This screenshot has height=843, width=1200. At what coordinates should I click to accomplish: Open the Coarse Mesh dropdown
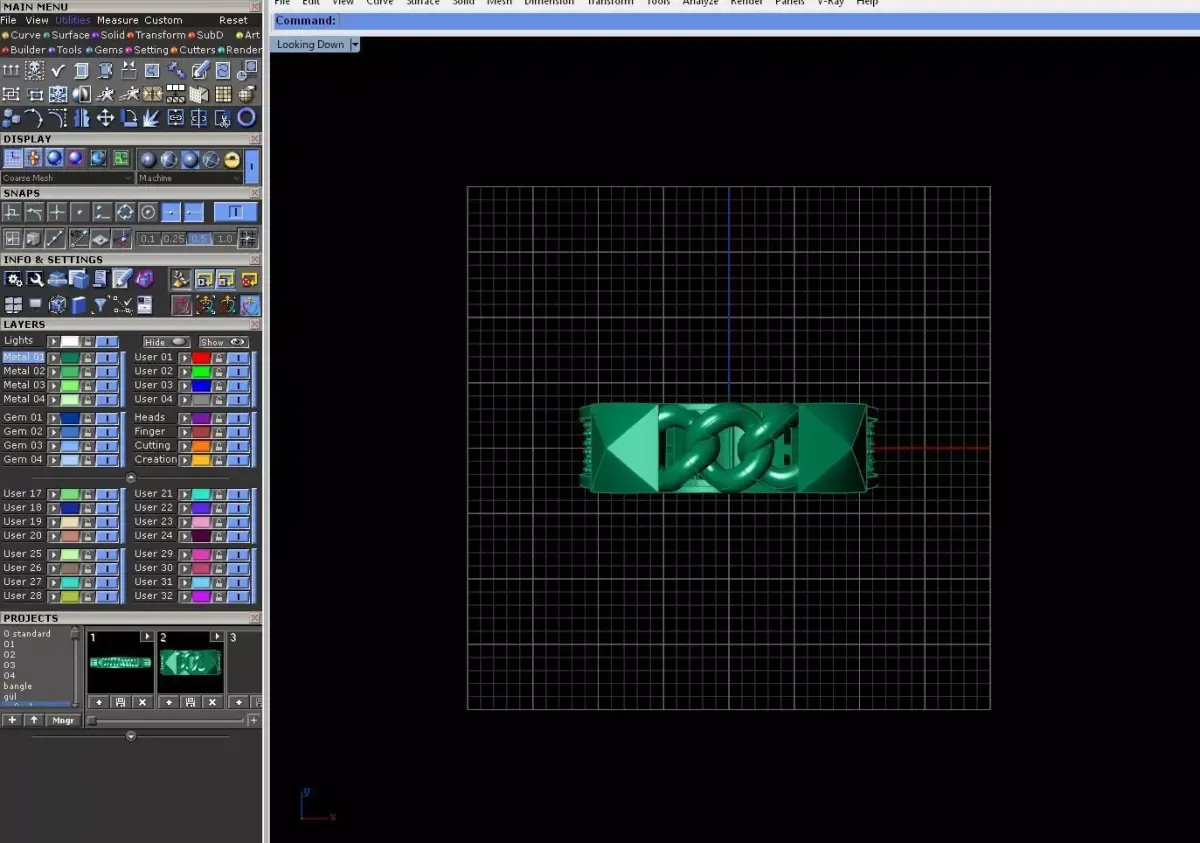point(68,178)
